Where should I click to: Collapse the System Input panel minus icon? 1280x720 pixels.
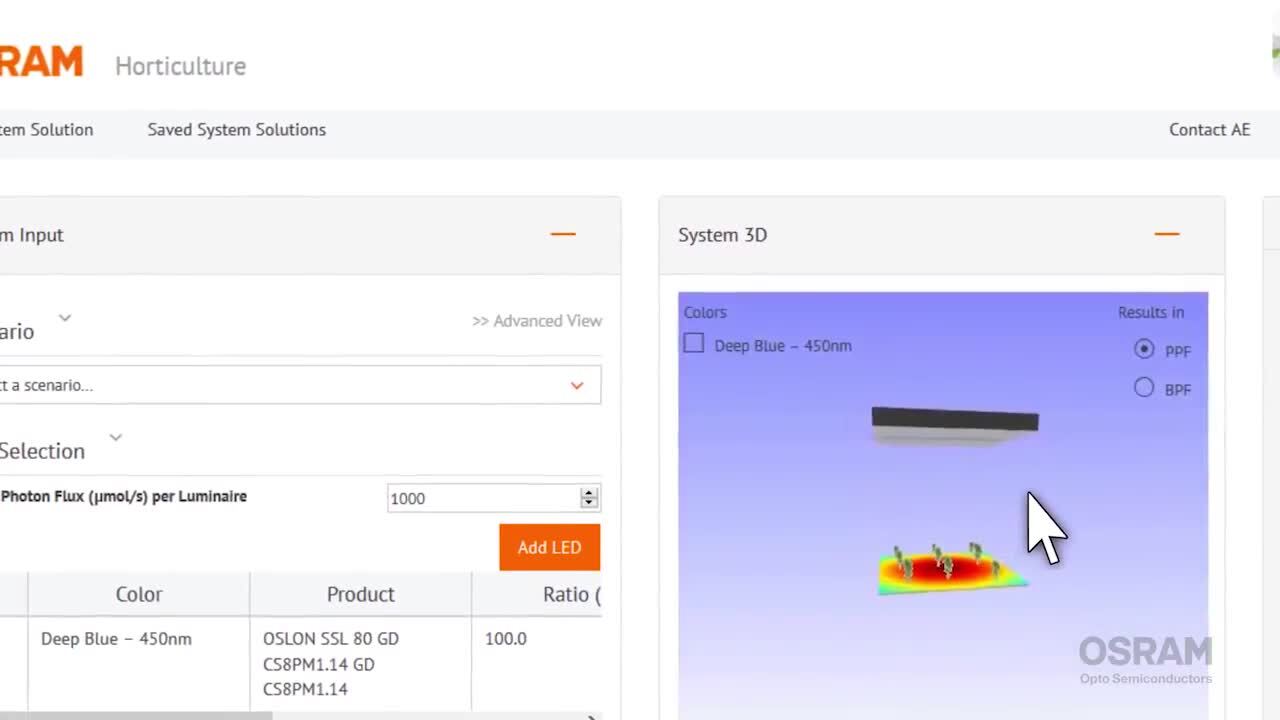(563, 234)
